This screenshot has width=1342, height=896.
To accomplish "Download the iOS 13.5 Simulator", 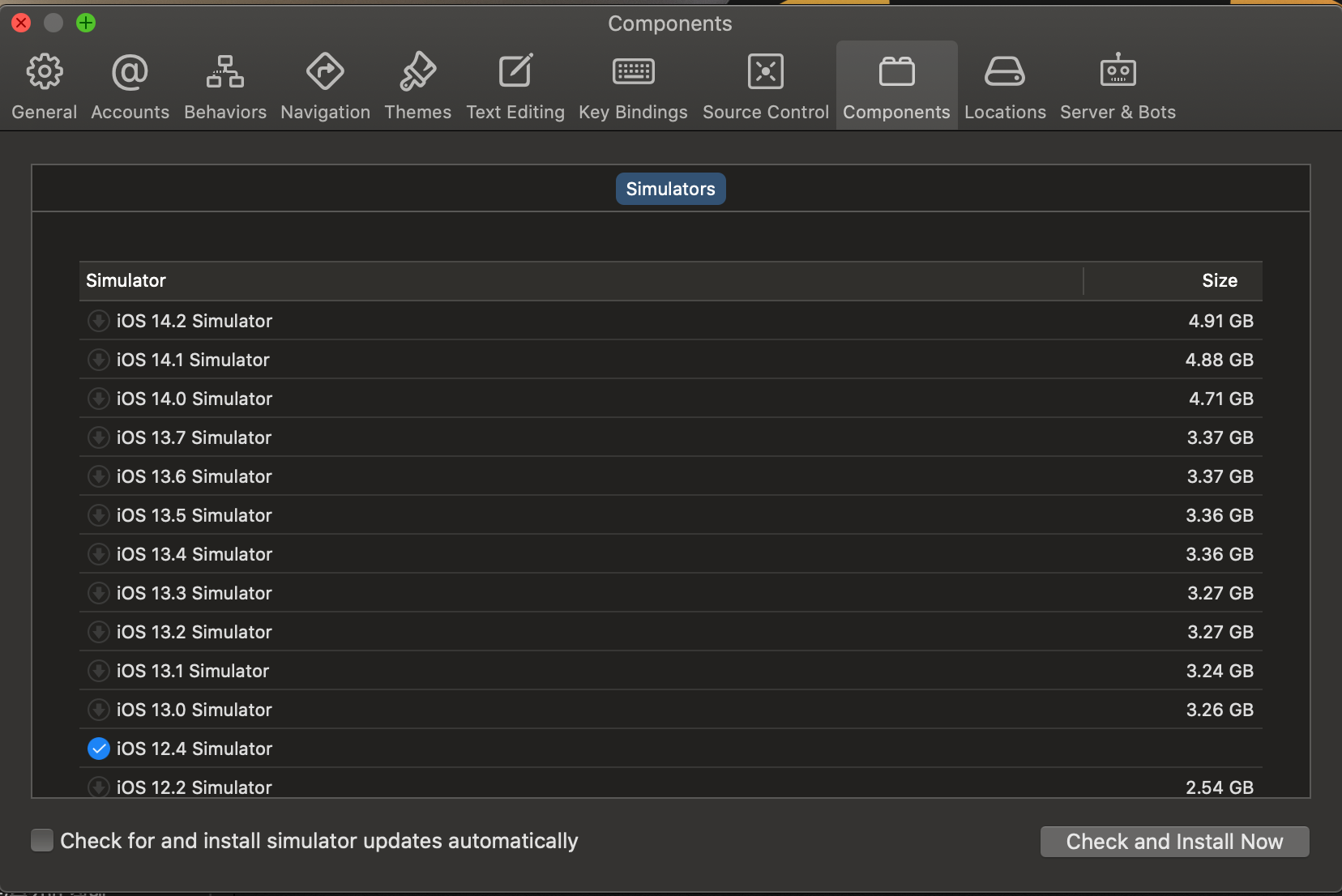I will pyautogui.click(x=99, y=515).
